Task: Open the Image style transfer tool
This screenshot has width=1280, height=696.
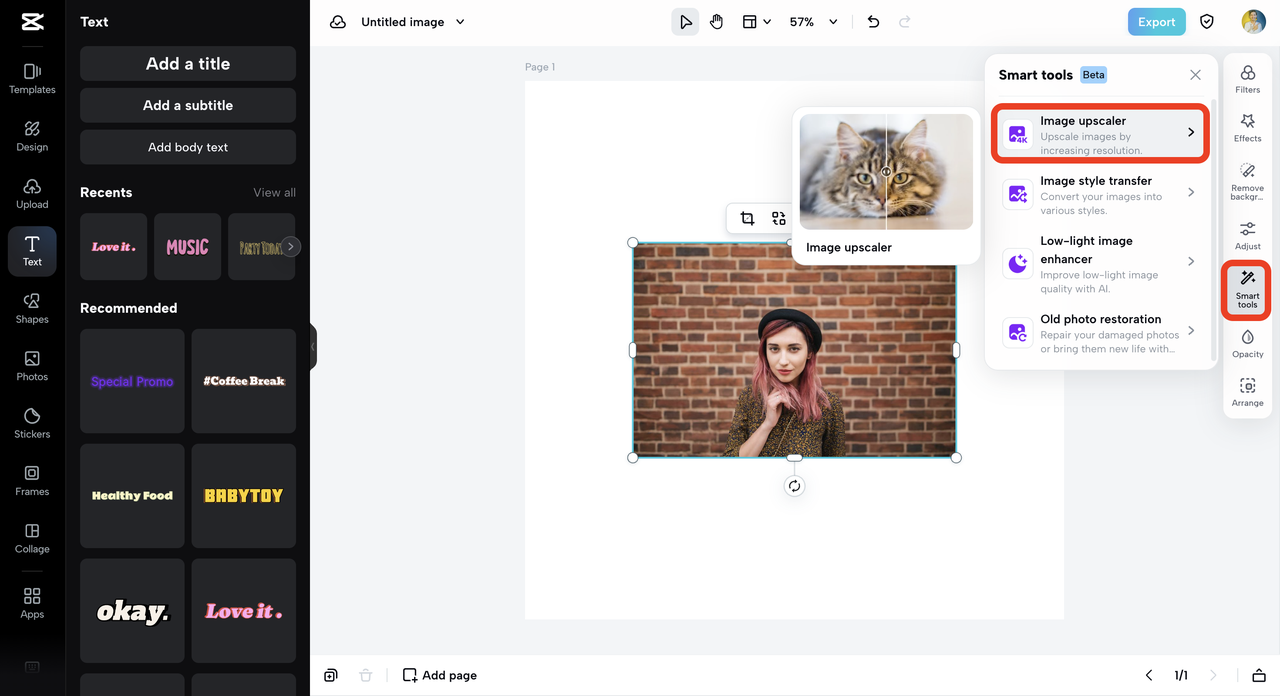Action: (1100, 193)
